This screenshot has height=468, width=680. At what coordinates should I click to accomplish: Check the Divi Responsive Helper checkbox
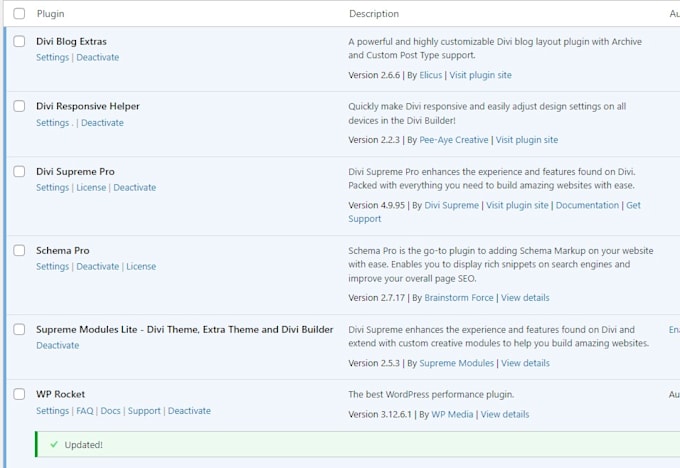tap(19, 106)
